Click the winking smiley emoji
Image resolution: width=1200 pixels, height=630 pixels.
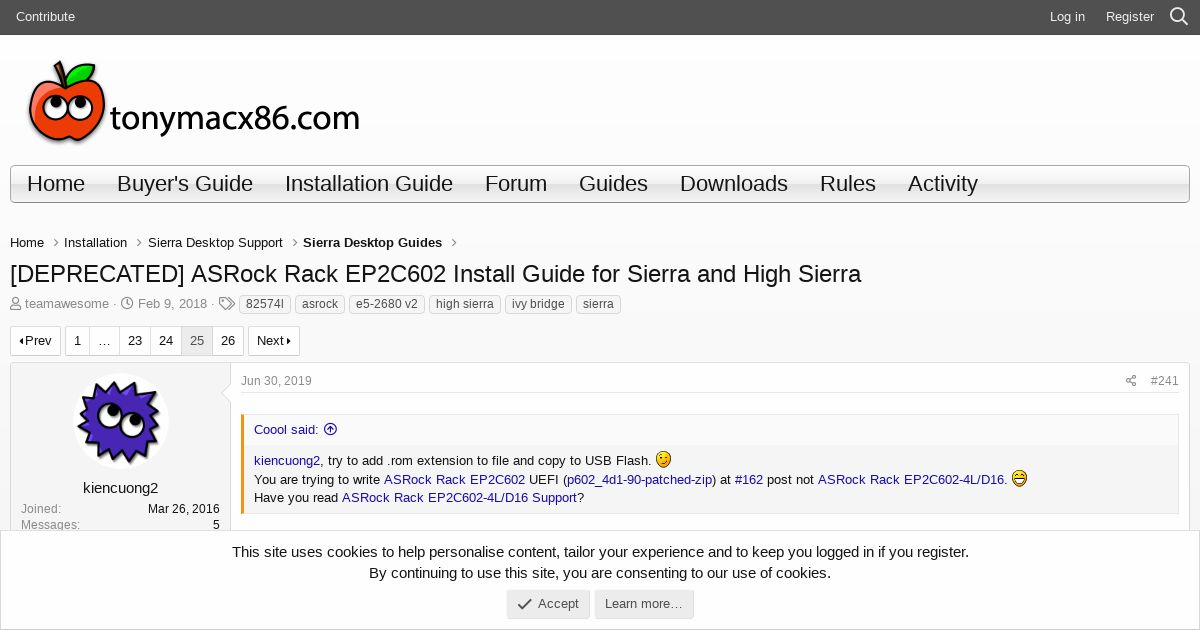663,459
